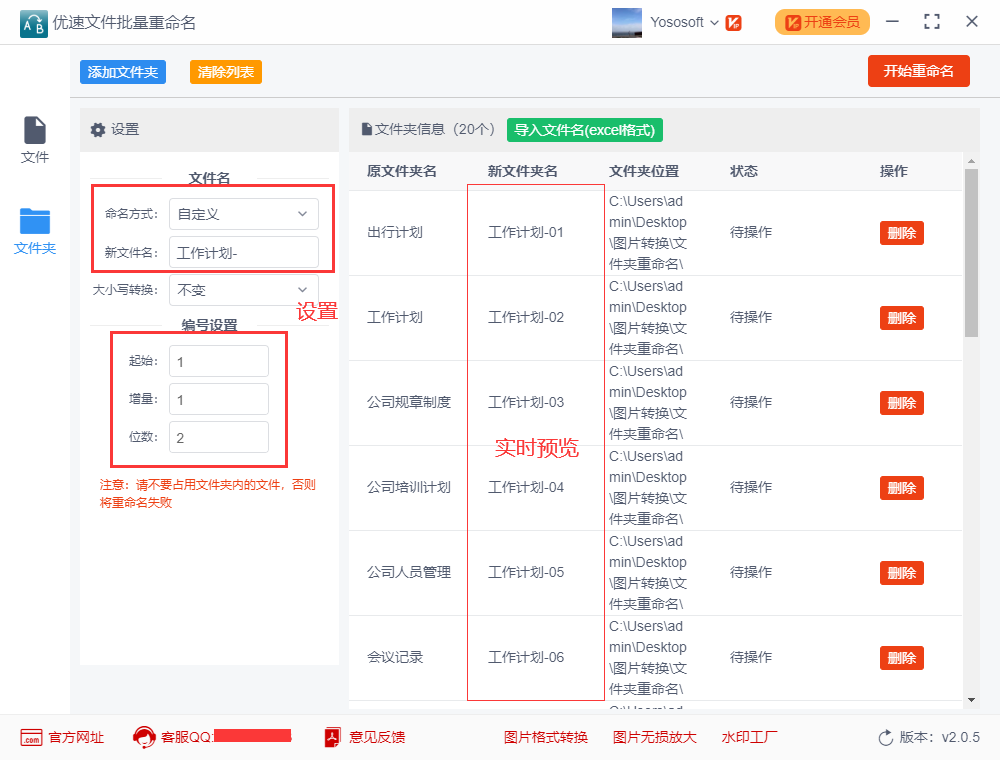Click the app logo icon in title bar

(33, 24)
